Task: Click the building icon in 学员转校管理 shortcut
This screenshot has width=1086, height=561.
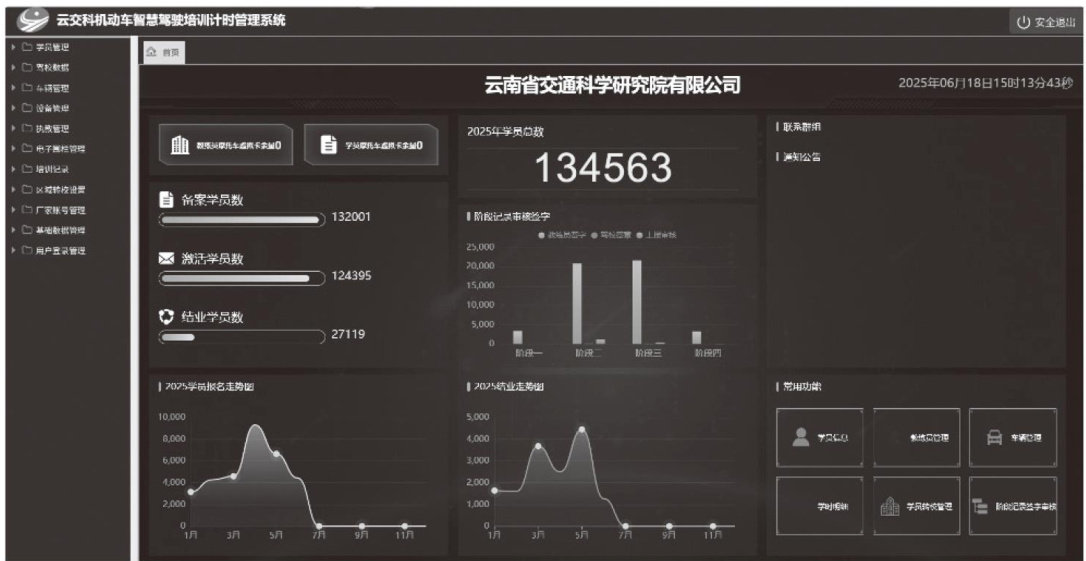Action: point(889,506)
